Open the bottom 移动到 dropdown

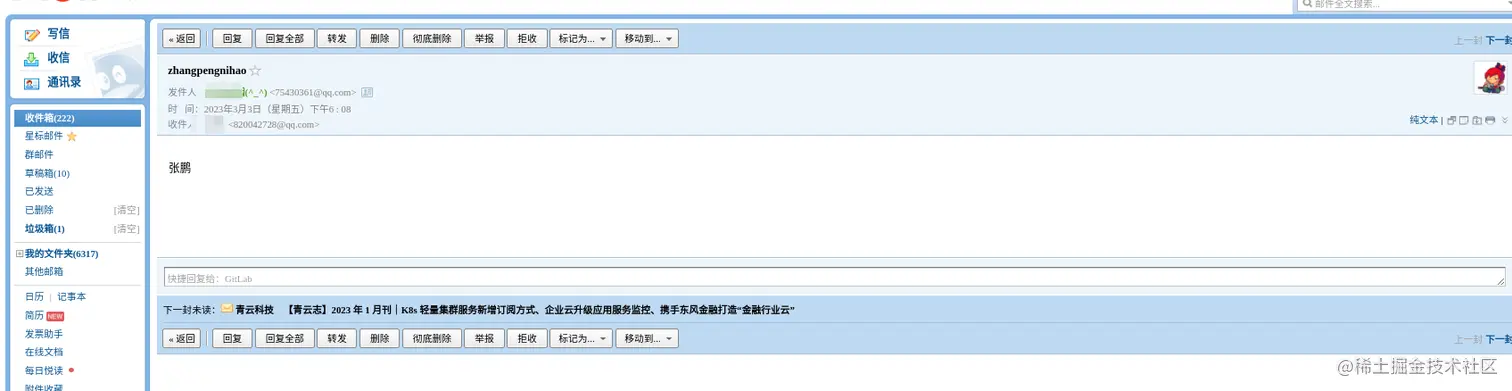647,339
